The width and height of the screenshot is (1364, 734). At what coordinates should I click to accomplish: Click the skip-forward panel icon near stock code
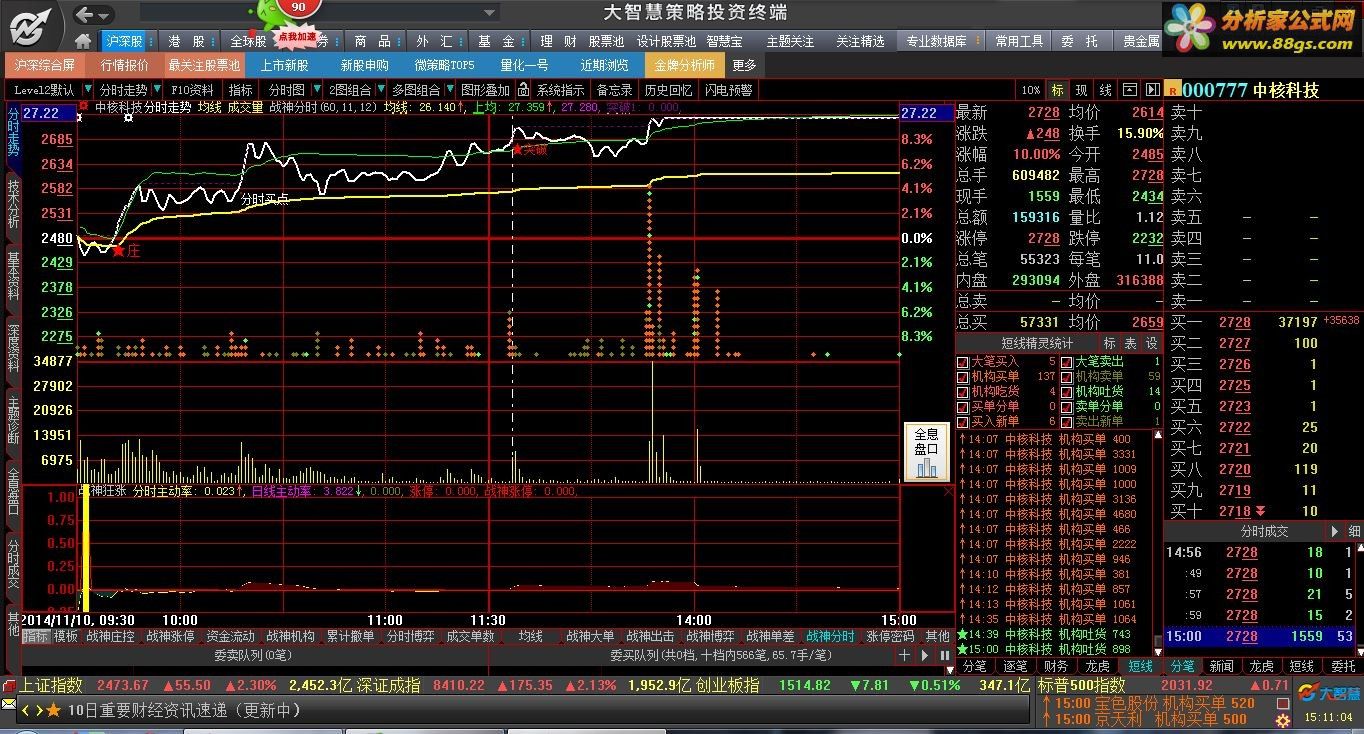coord(1152,90)
